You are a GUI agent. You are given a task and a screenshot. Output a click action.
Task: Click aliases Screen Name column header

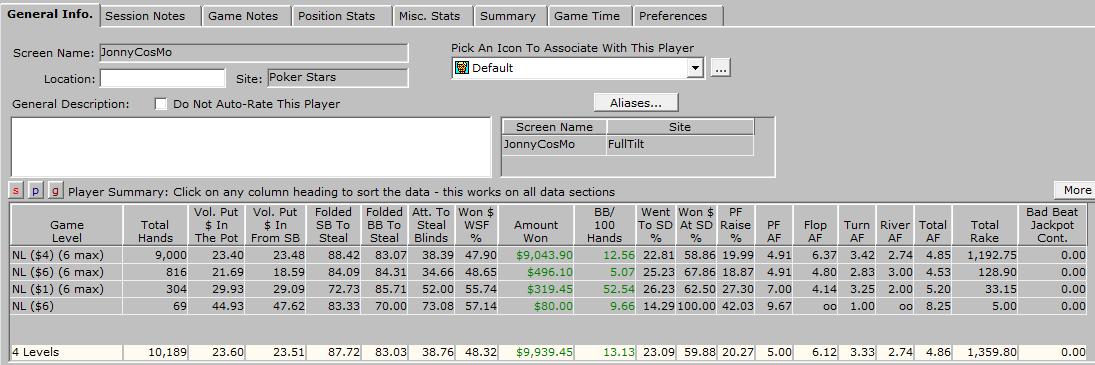[x=554, y=127]
